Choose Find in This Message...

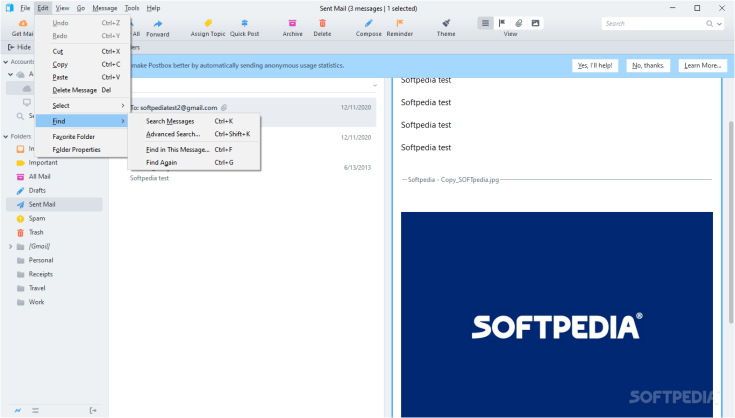(x=195, y=150)
